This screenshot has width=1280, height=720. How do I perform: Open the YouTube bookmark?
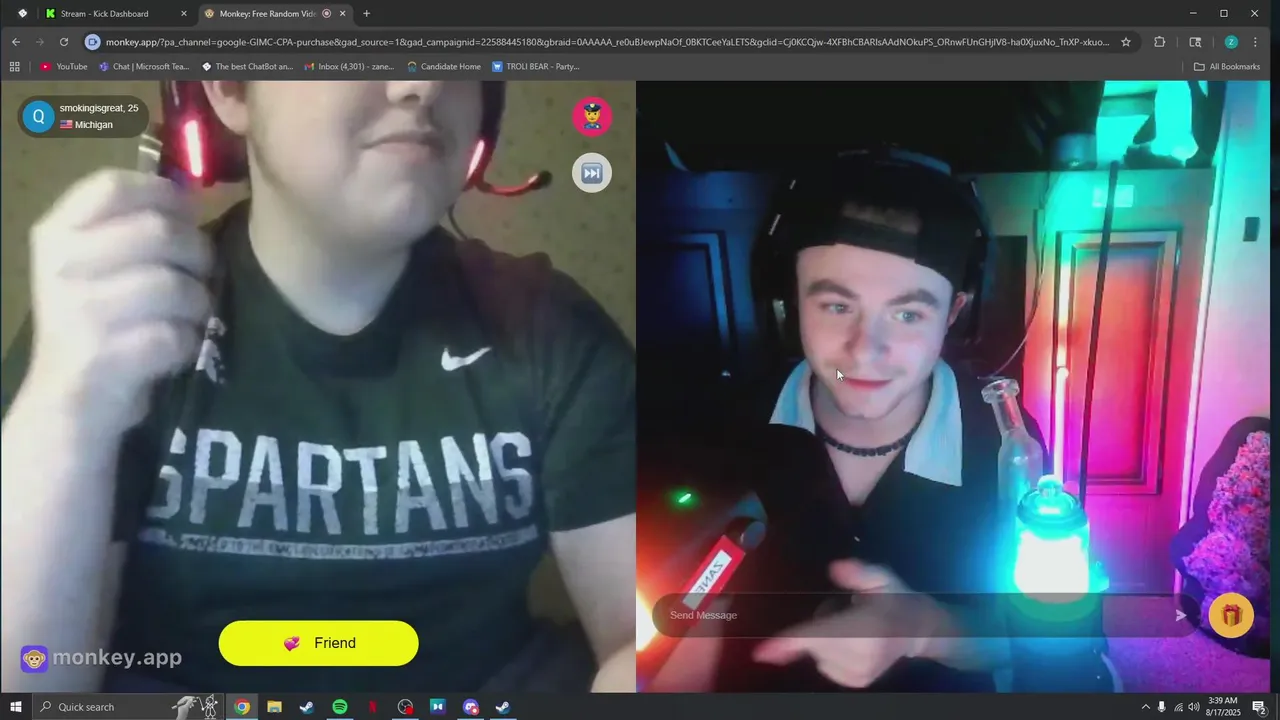click(64, 67)
